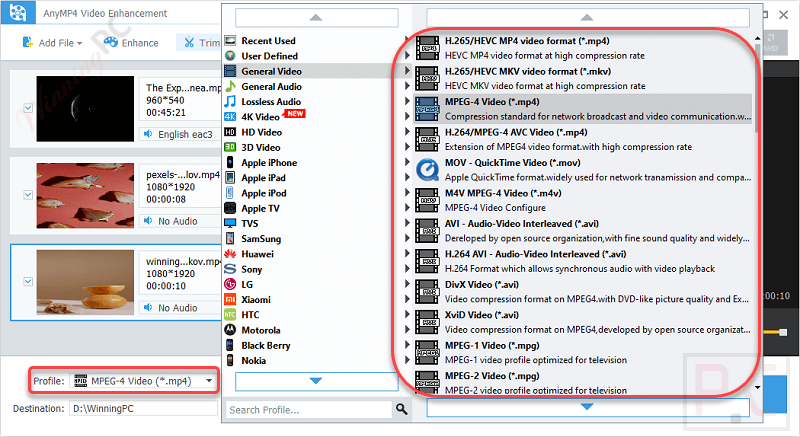Image resolution: width=800 pixels, height=437 pixels.
Task: Click the Add File icon
Action: pyautogui.click(x=28, y=42)
